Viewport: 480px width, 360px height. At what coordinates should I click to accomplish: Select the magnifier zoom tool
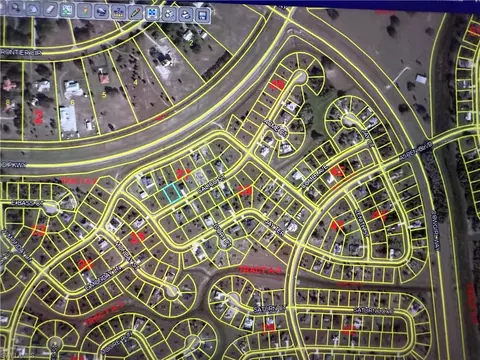[x=16, y=8]
